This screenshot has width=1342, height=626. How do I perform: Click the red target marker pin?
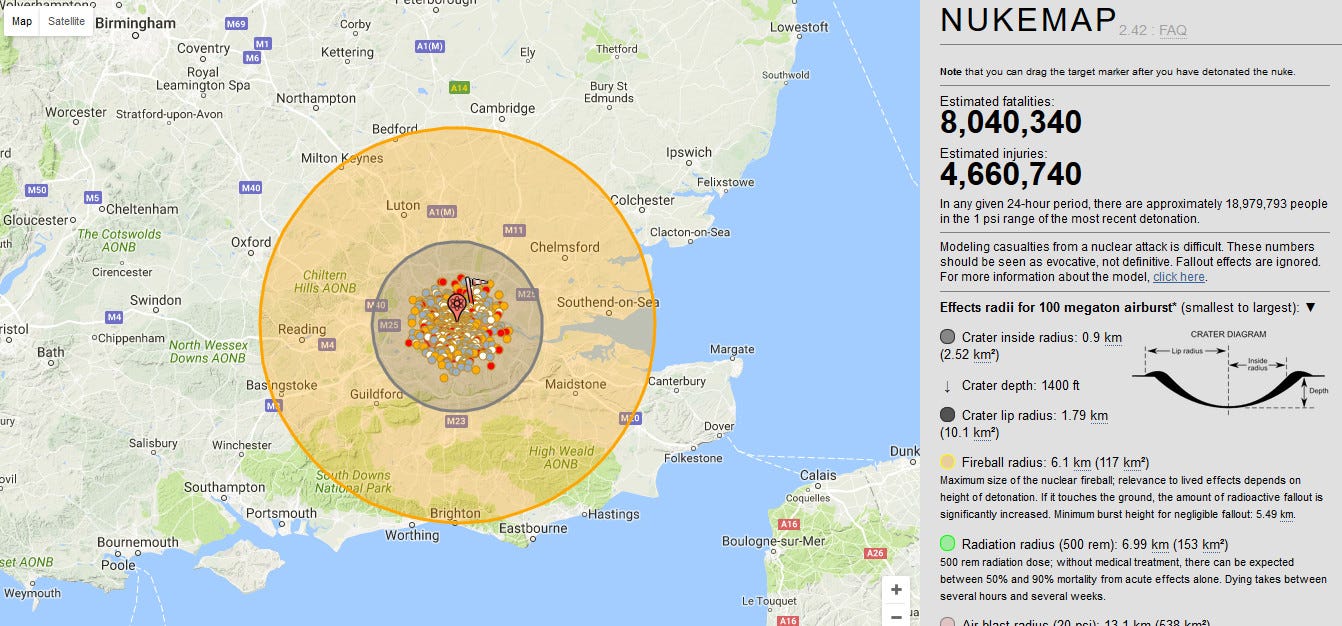click(457, 306)
